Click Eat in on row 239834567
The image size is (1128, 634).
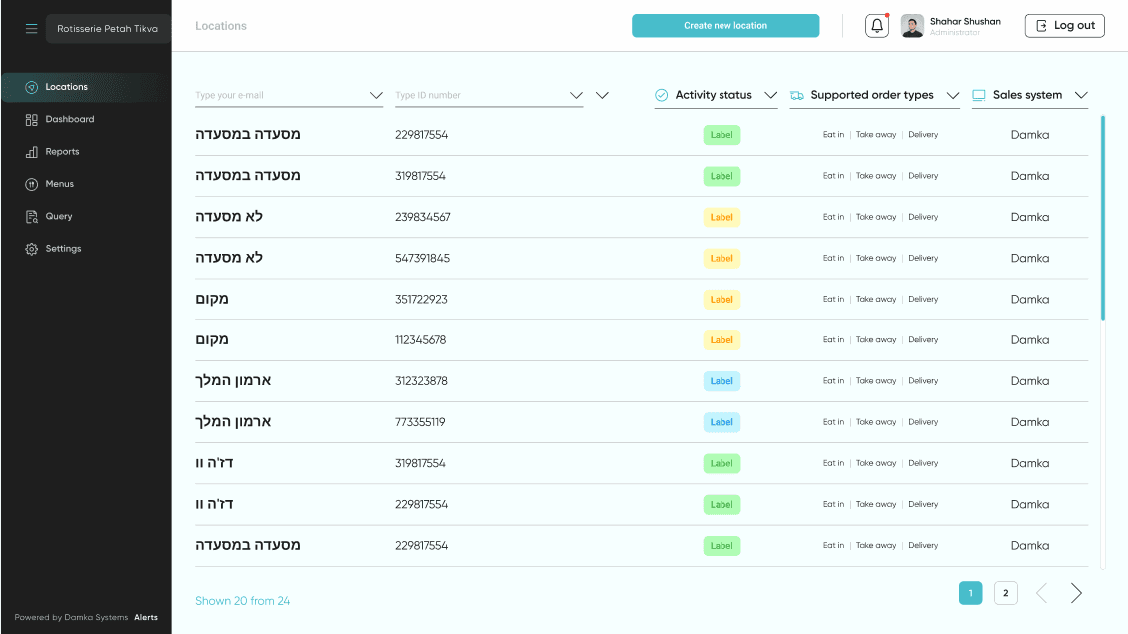tap(833, 217)
